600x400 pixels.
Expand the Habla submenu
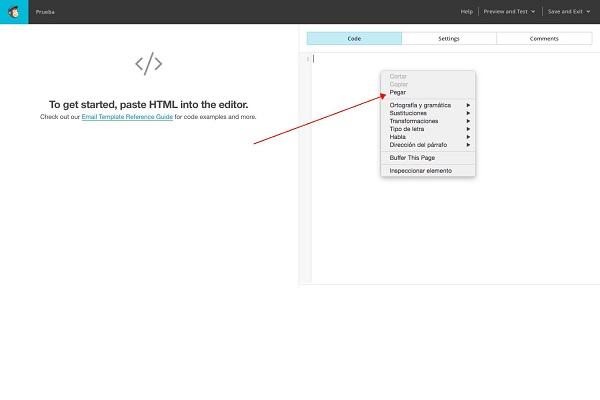click(x=398, y=137)
